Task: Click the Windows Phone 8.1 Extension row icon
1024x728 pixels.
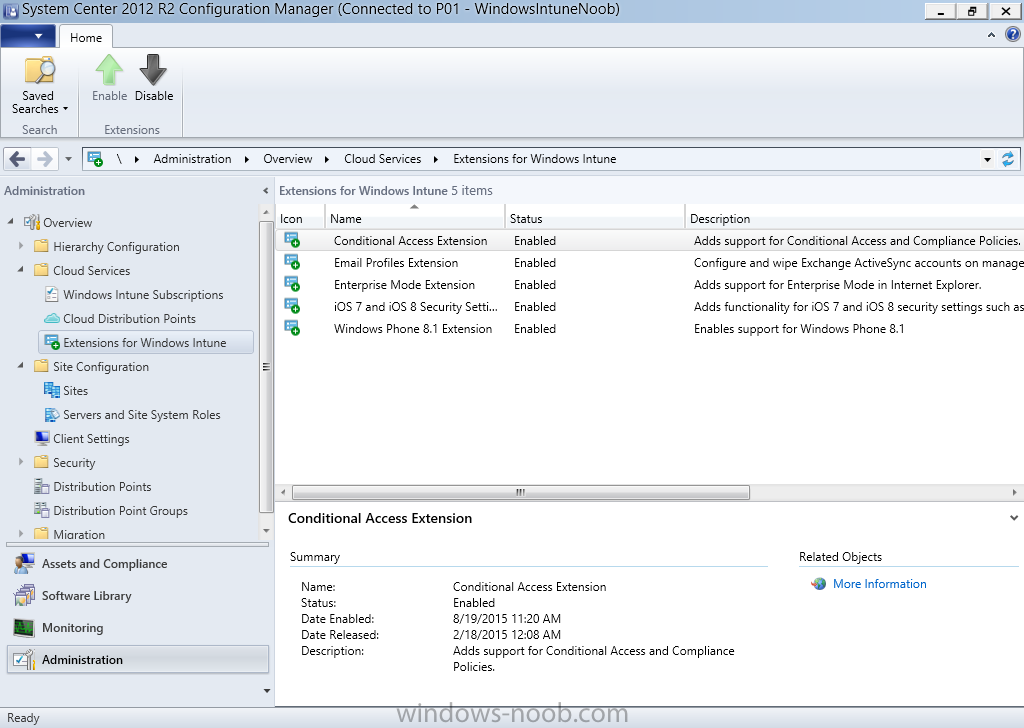Action: coord(292,328)
